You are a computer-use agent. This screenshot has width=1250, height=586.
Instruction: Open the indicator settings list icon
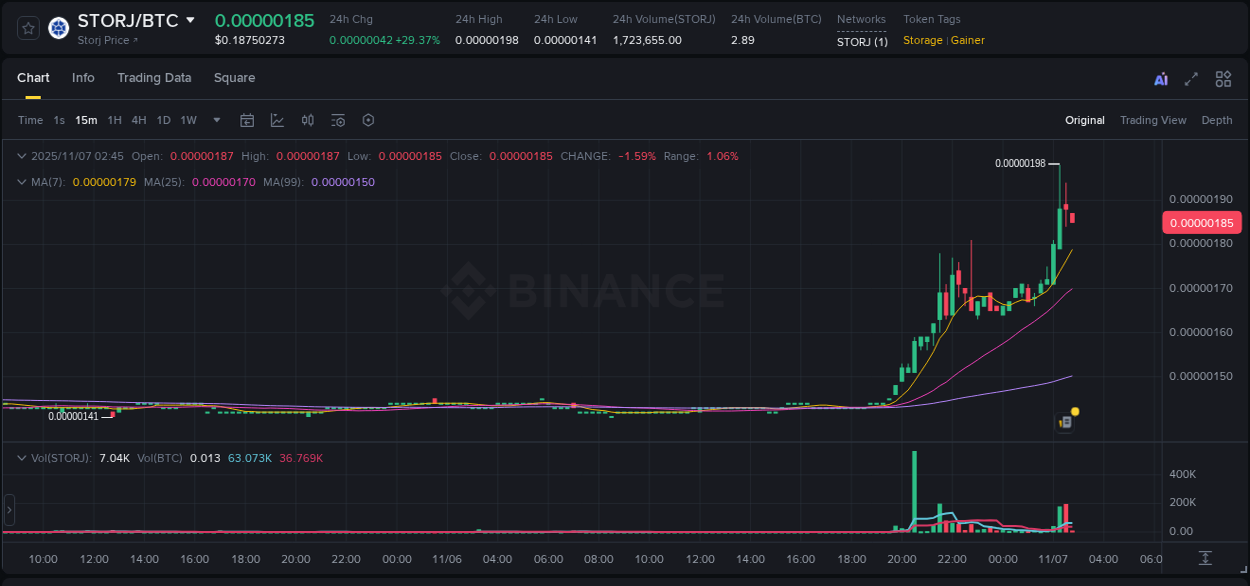pos(338,119)
